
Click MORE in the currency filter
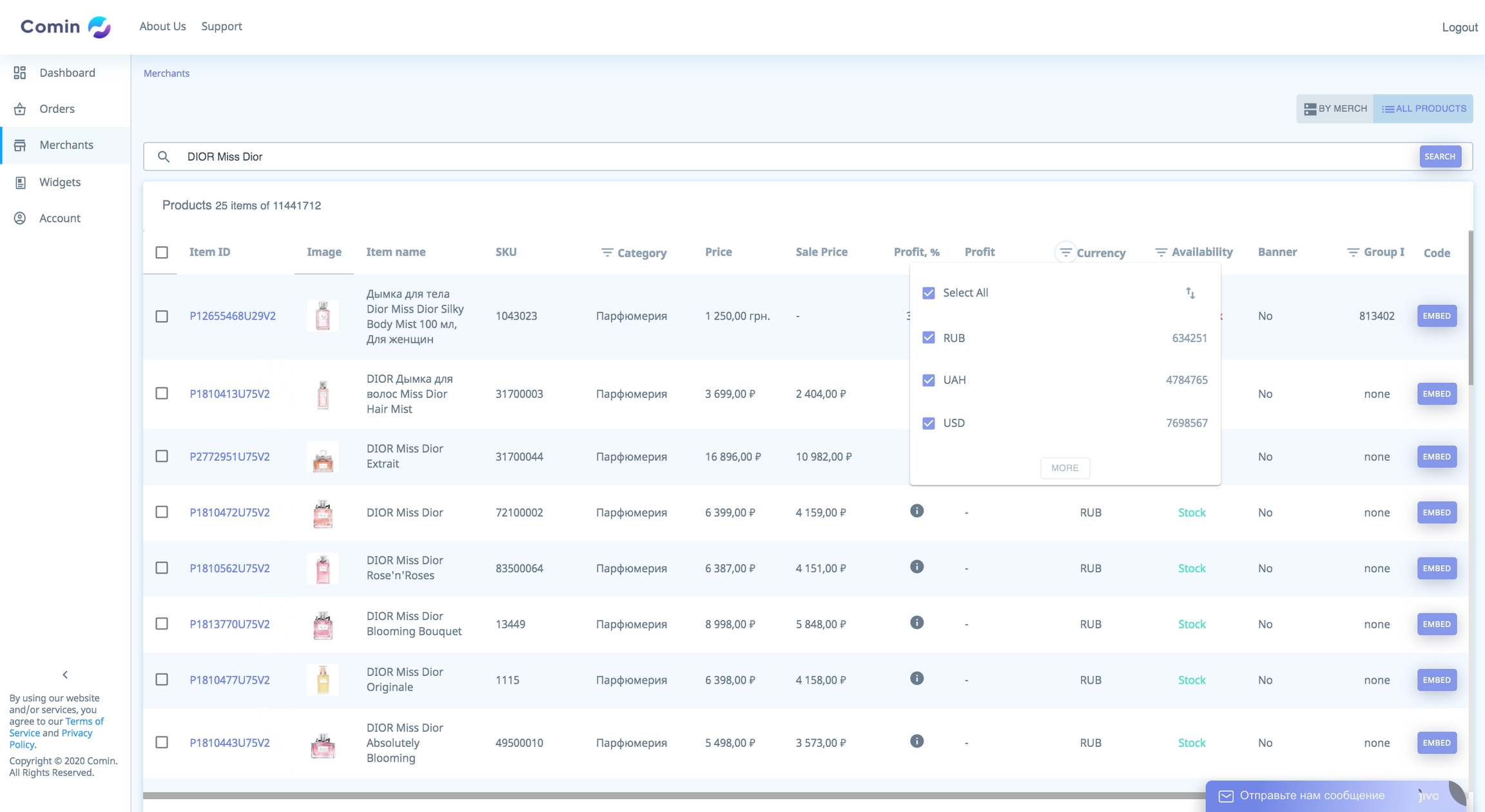[1065, 469]
